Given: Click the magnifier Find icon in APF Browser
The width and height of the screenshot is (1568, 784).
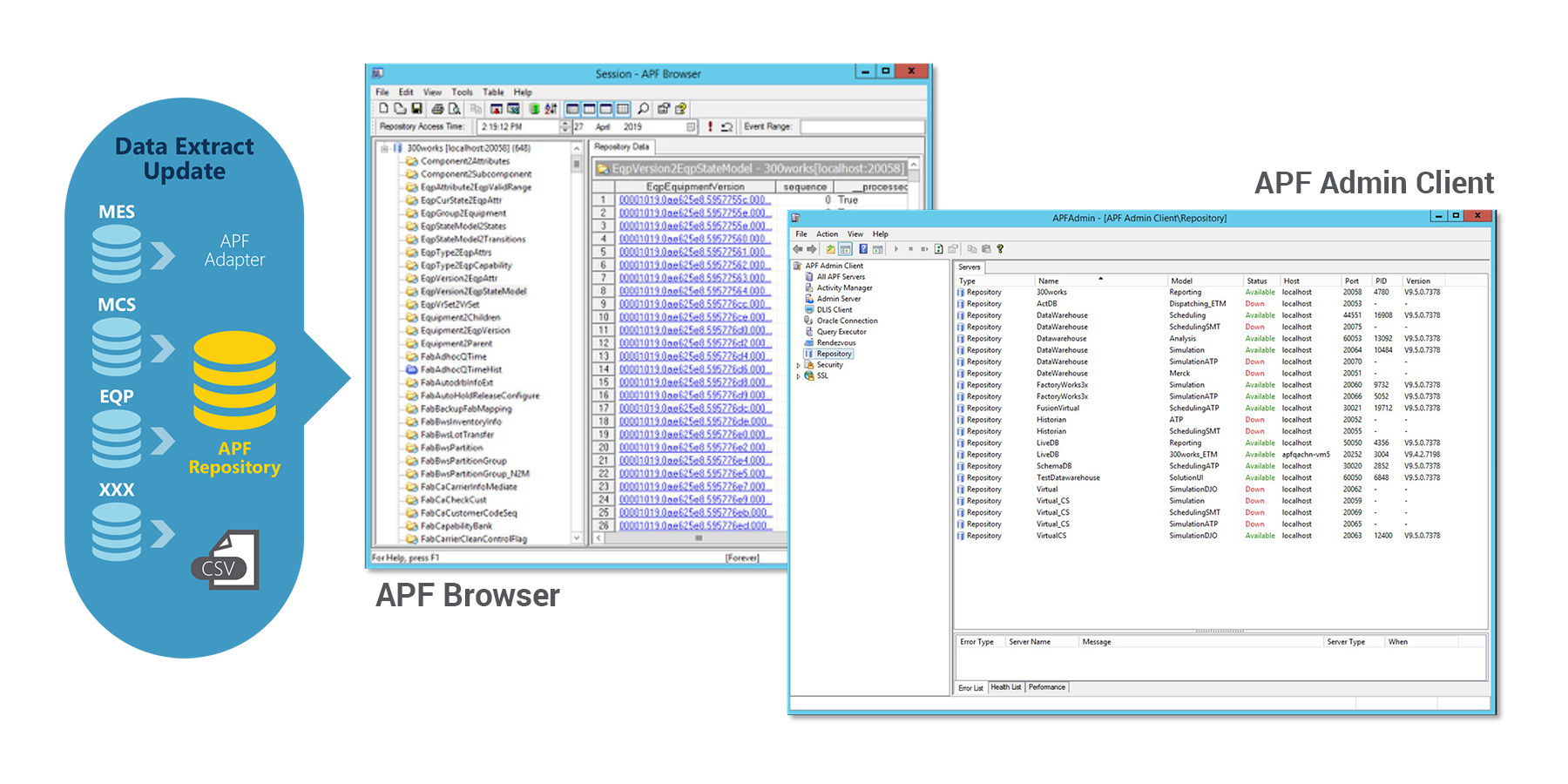Looking at the screenshot, I should 643,108.
